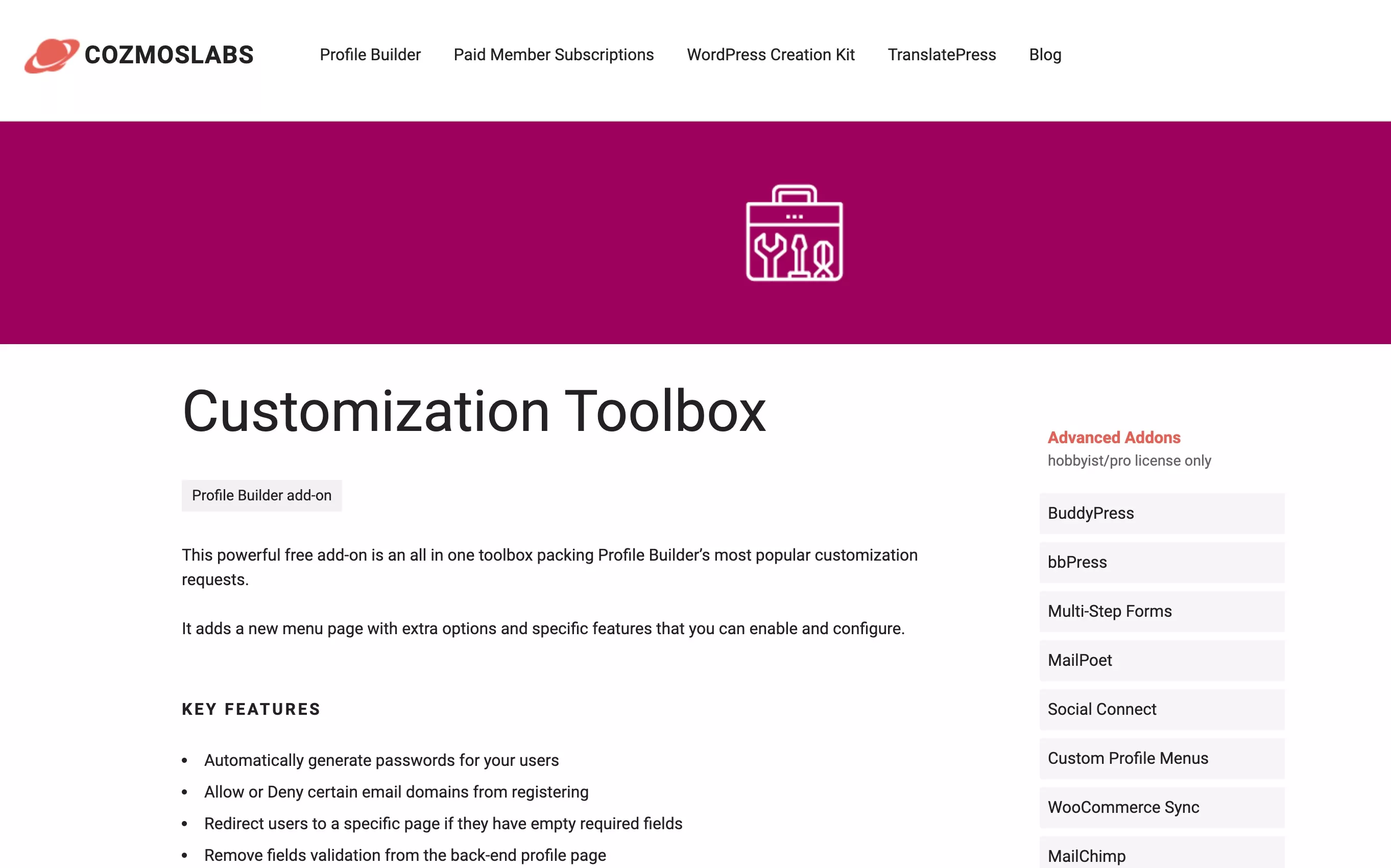Click the Profile Builder add-on tag
This screenshot has height=868, width=1391.
(261, 495)
